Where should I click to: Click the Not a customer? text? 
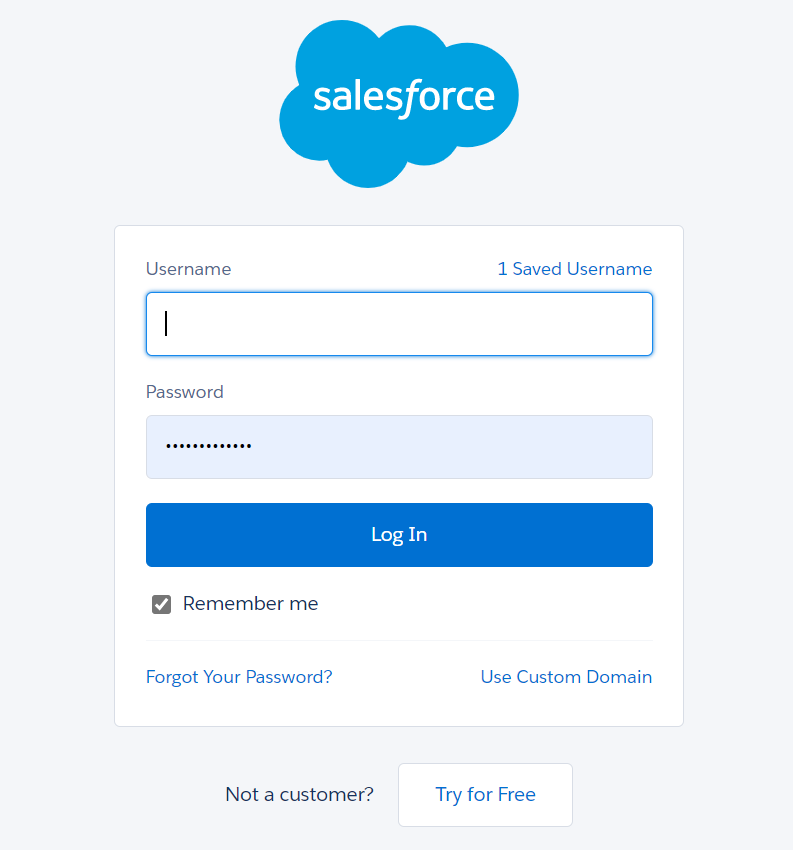[299, 795]
